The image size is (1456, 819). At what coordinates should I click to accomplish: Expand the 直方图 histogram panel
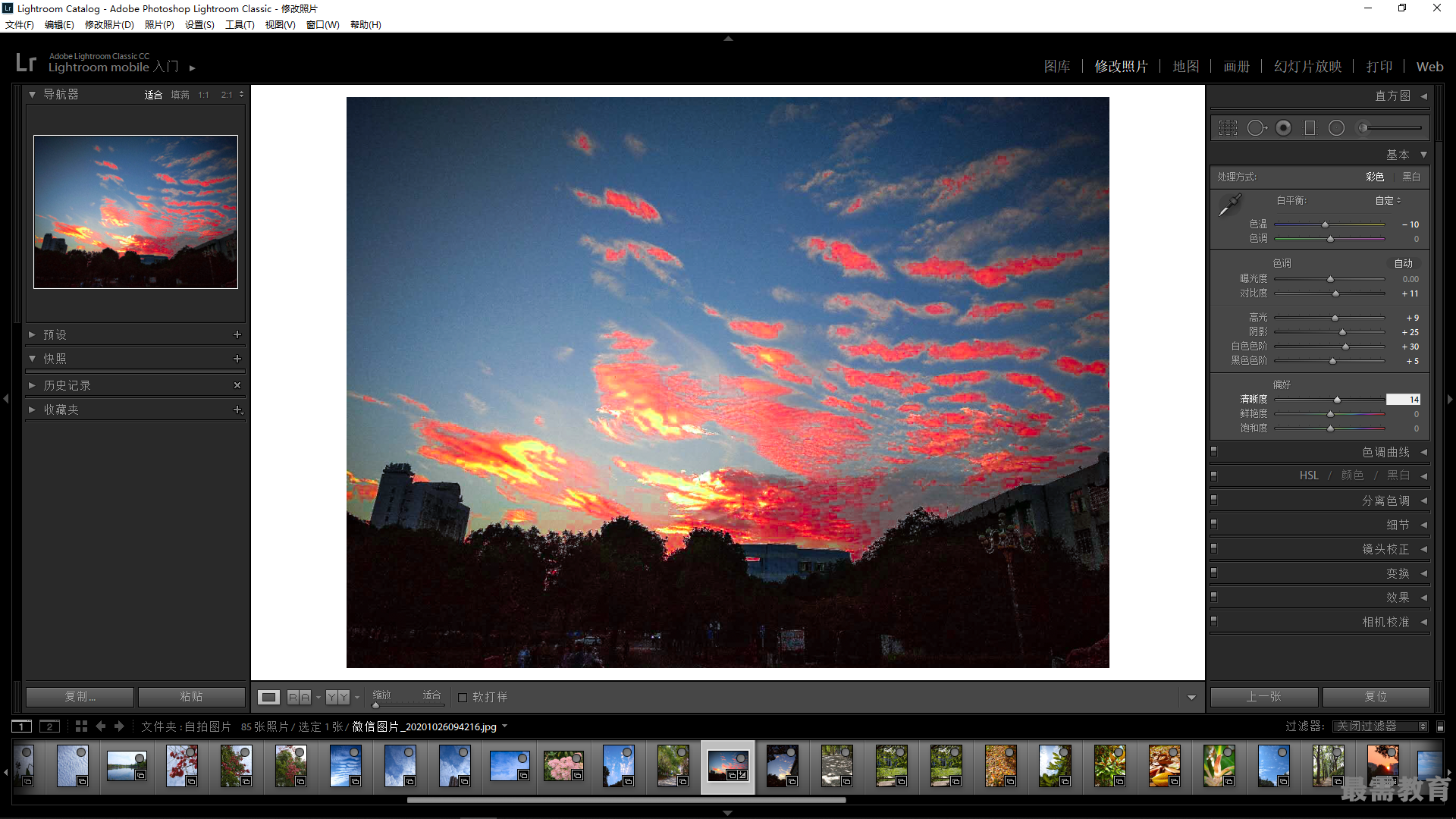click(1423, 96)
